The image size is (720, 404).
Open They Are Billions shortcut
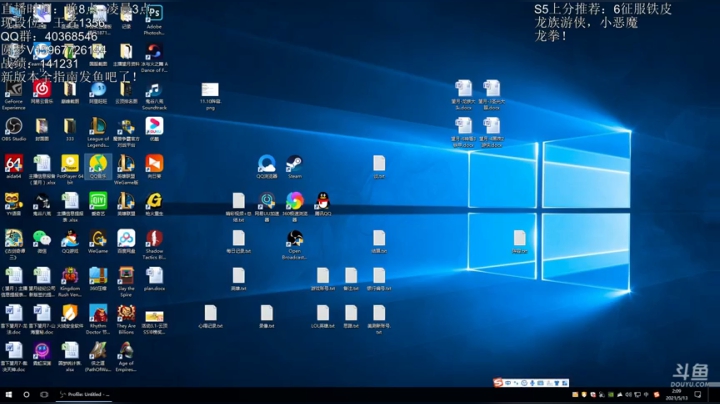(x=126, y=320)
